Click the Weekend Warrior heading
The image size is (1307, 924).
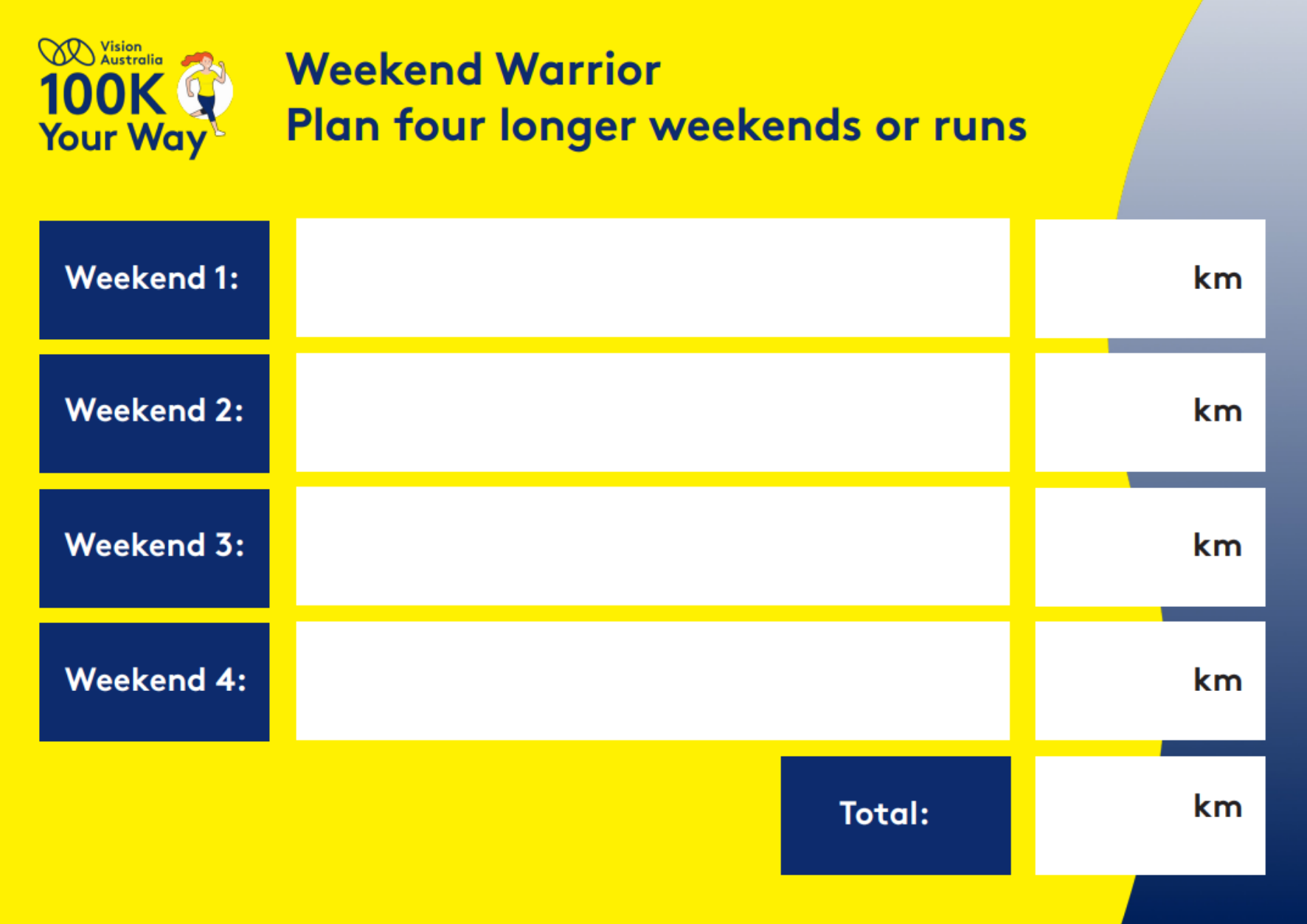point(473,70)
